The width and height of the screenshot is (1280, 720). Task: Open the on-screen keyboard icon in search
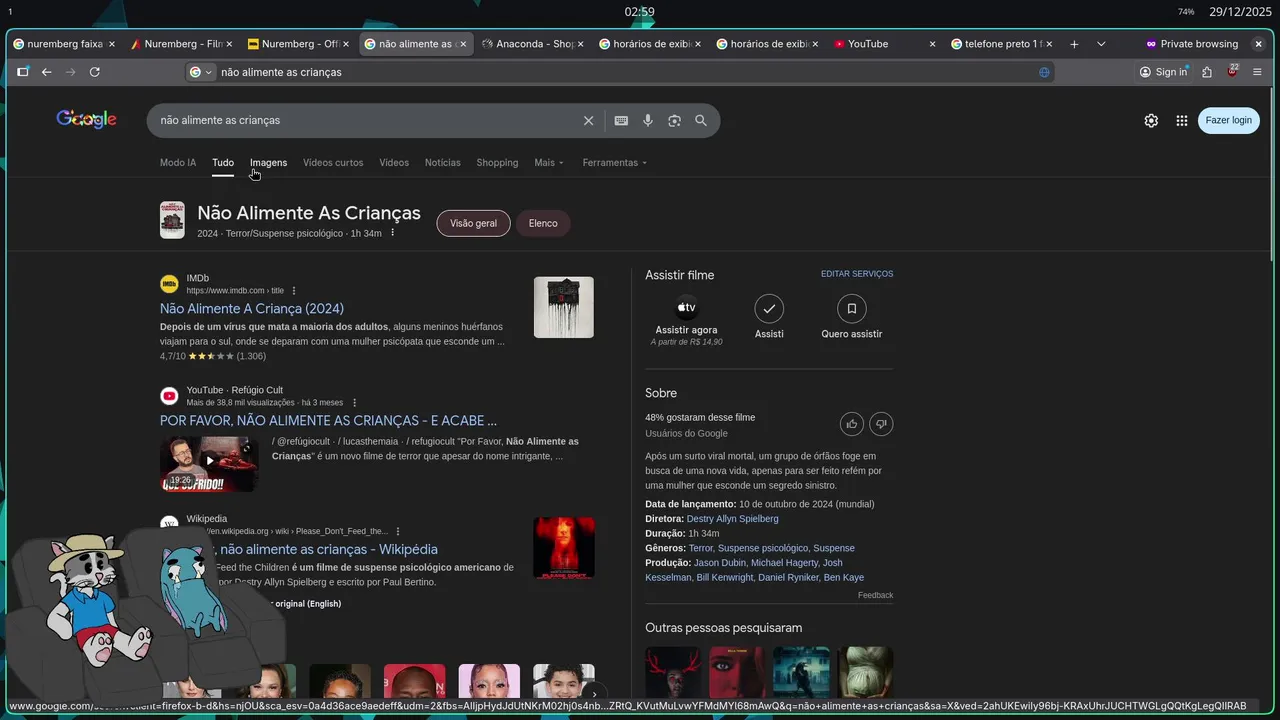(621, 120)
